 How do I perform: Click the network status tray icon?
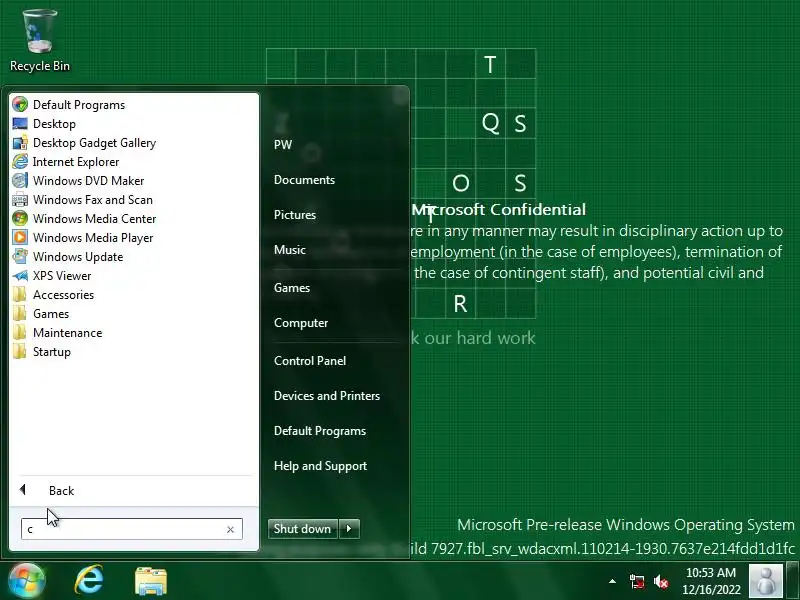click(x=637, y=581)
